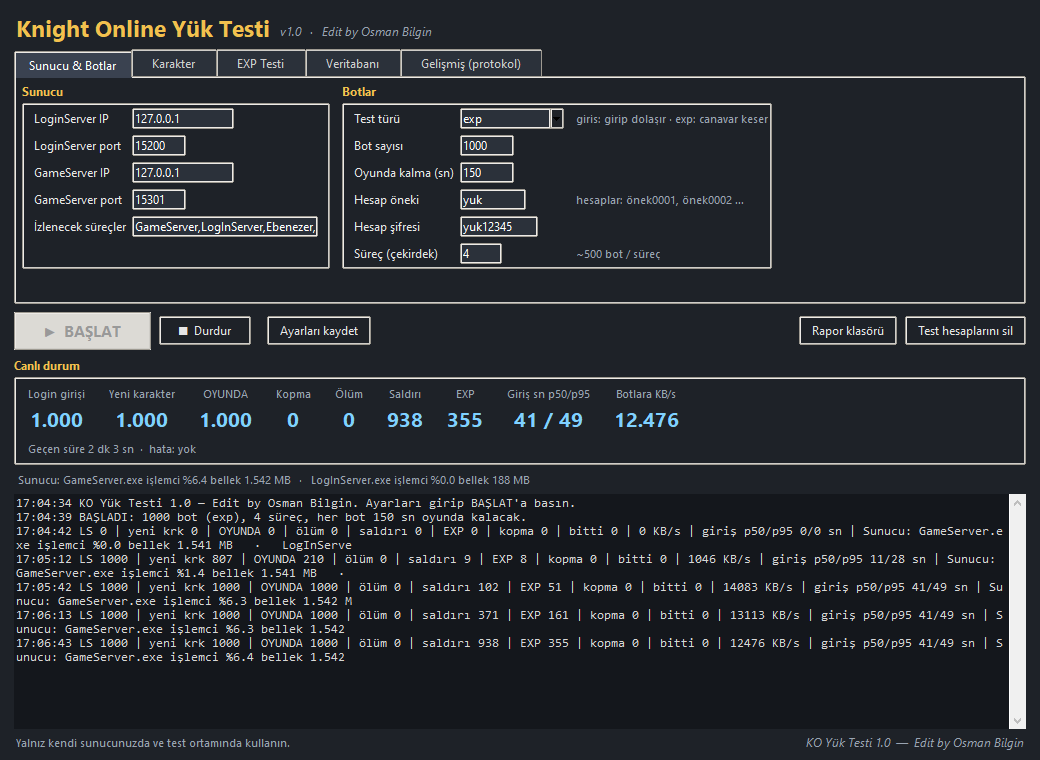Select the GameServer IP field

(182, 173)
